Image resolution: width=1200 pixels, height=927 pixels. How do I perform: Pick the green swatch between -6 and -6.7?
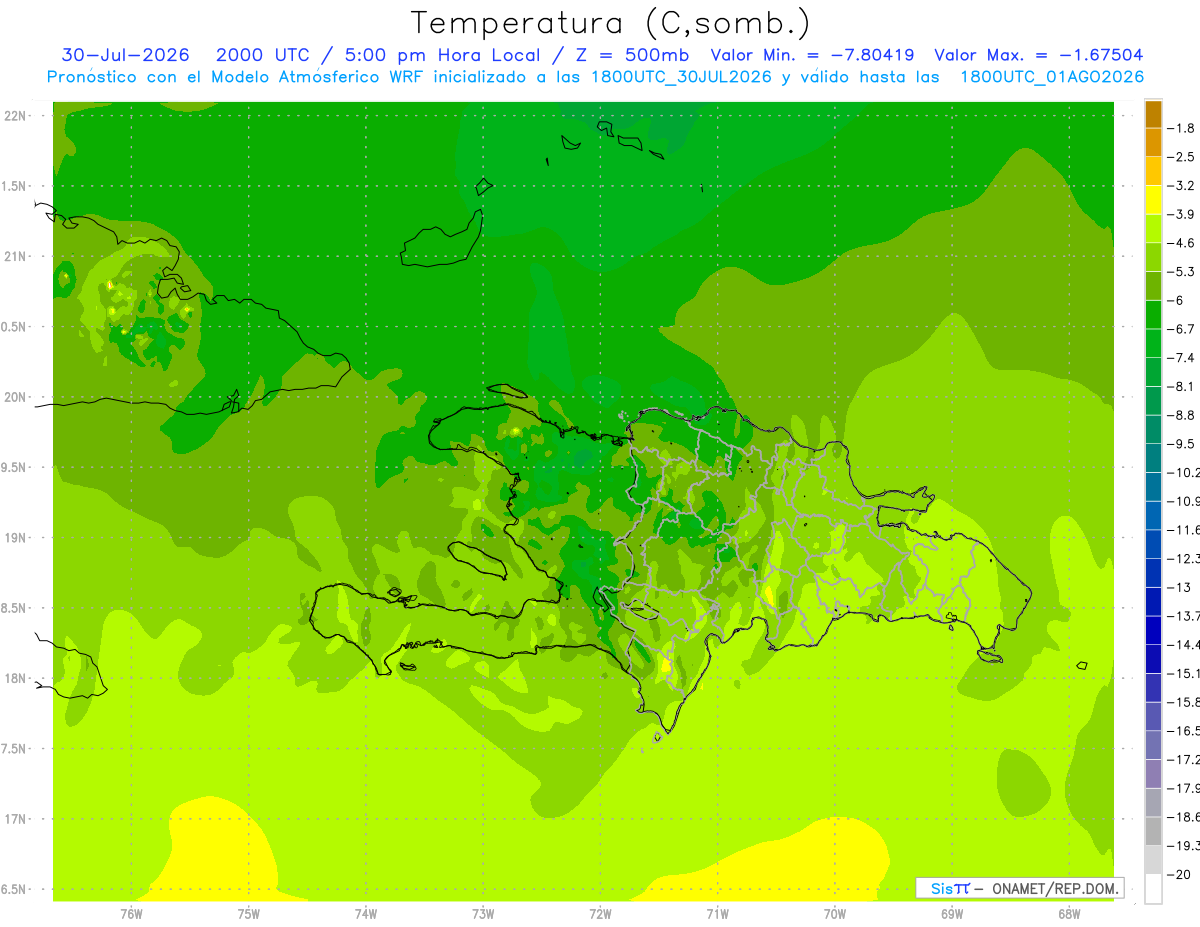(x=1153, y=314)
